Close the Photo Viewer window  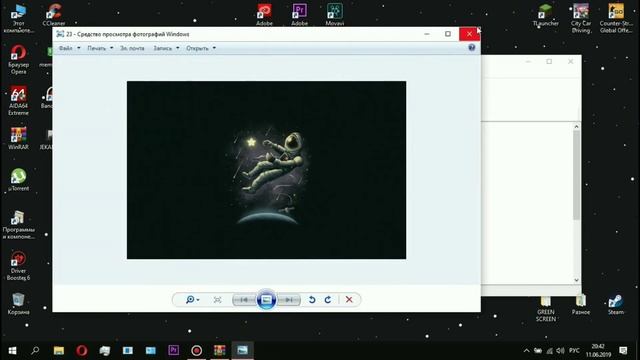pos(469,34)
